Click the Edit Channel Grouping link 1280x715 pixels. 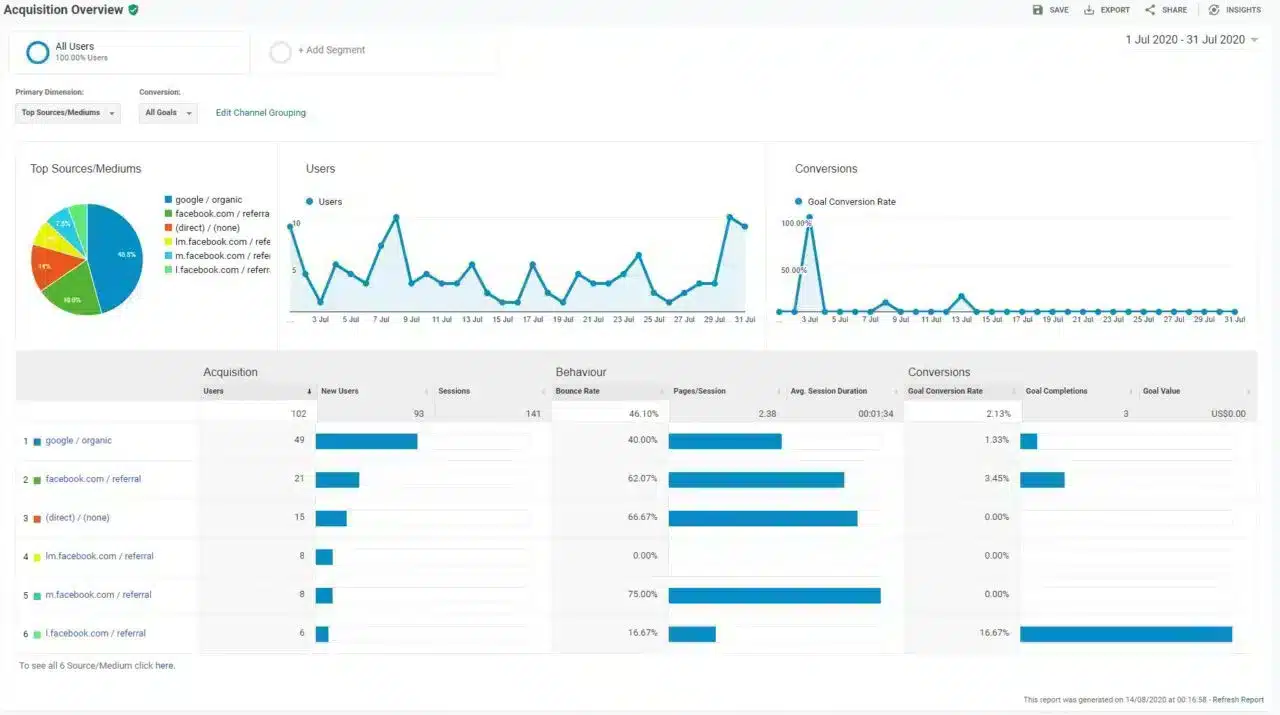coord(261,113)
